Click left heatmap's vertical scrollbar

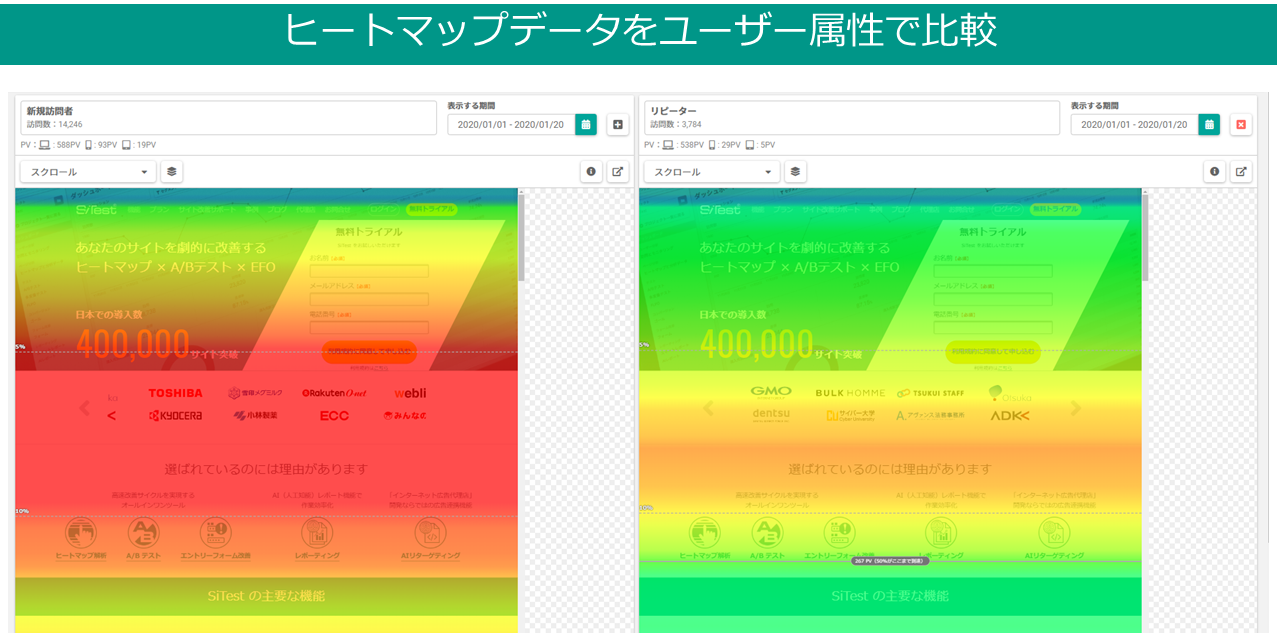point(521,235)
